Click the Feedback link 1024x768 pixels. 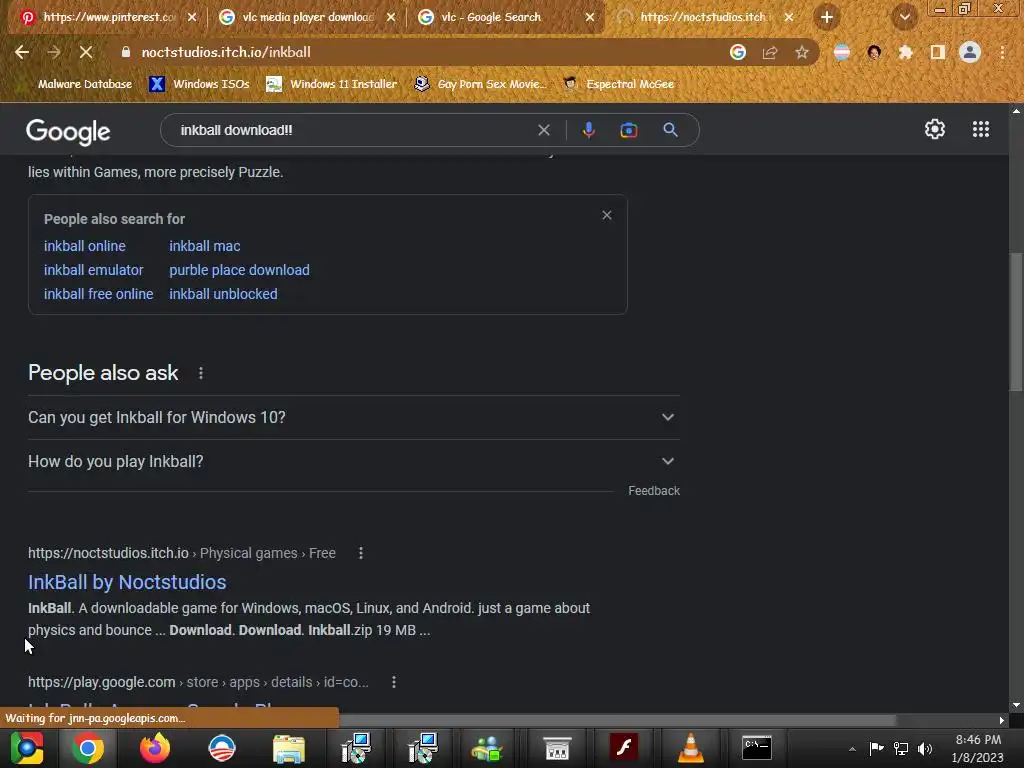(654, 491)
